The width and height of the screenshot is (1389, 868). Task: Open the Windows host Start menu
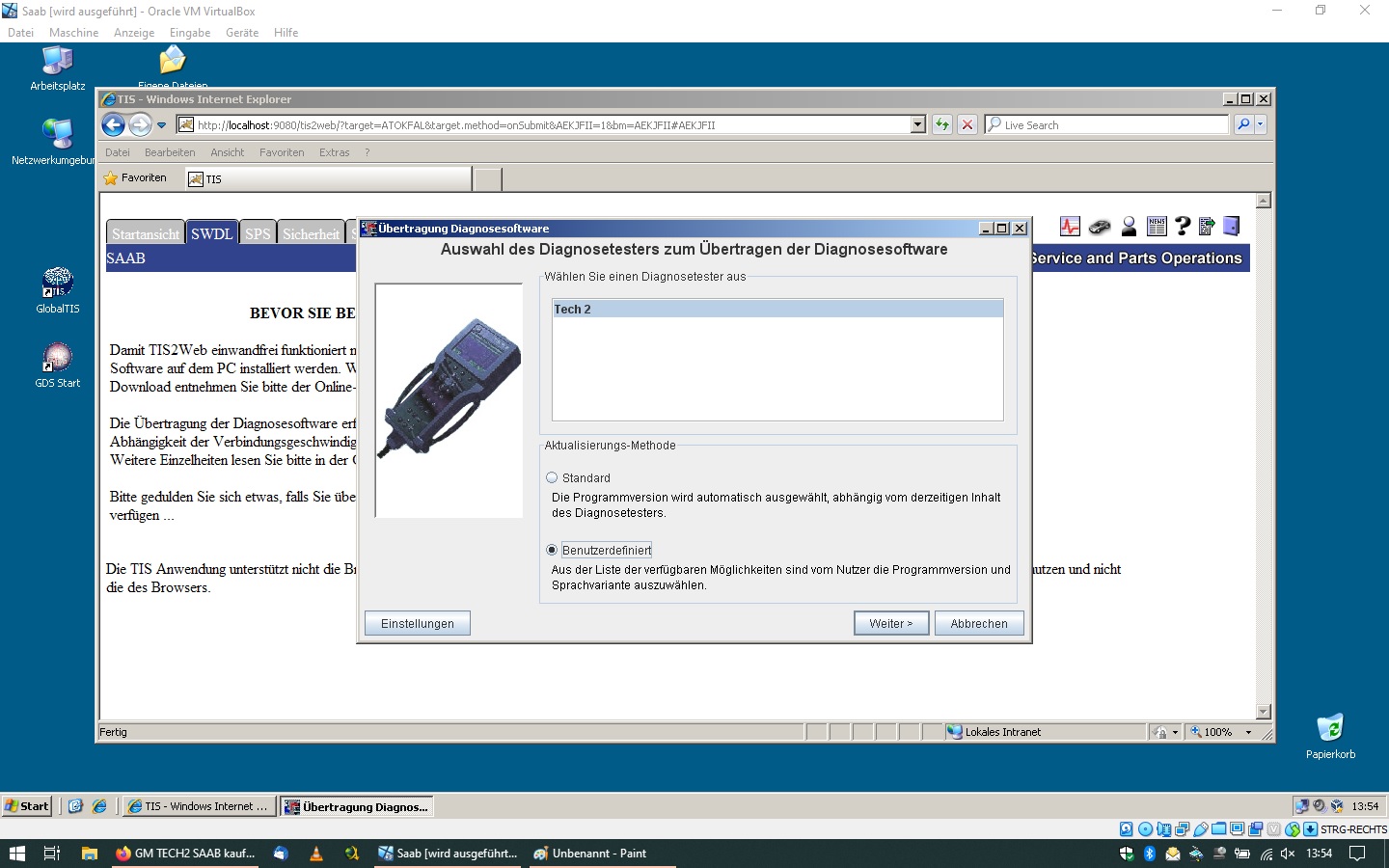pos(16,854)
